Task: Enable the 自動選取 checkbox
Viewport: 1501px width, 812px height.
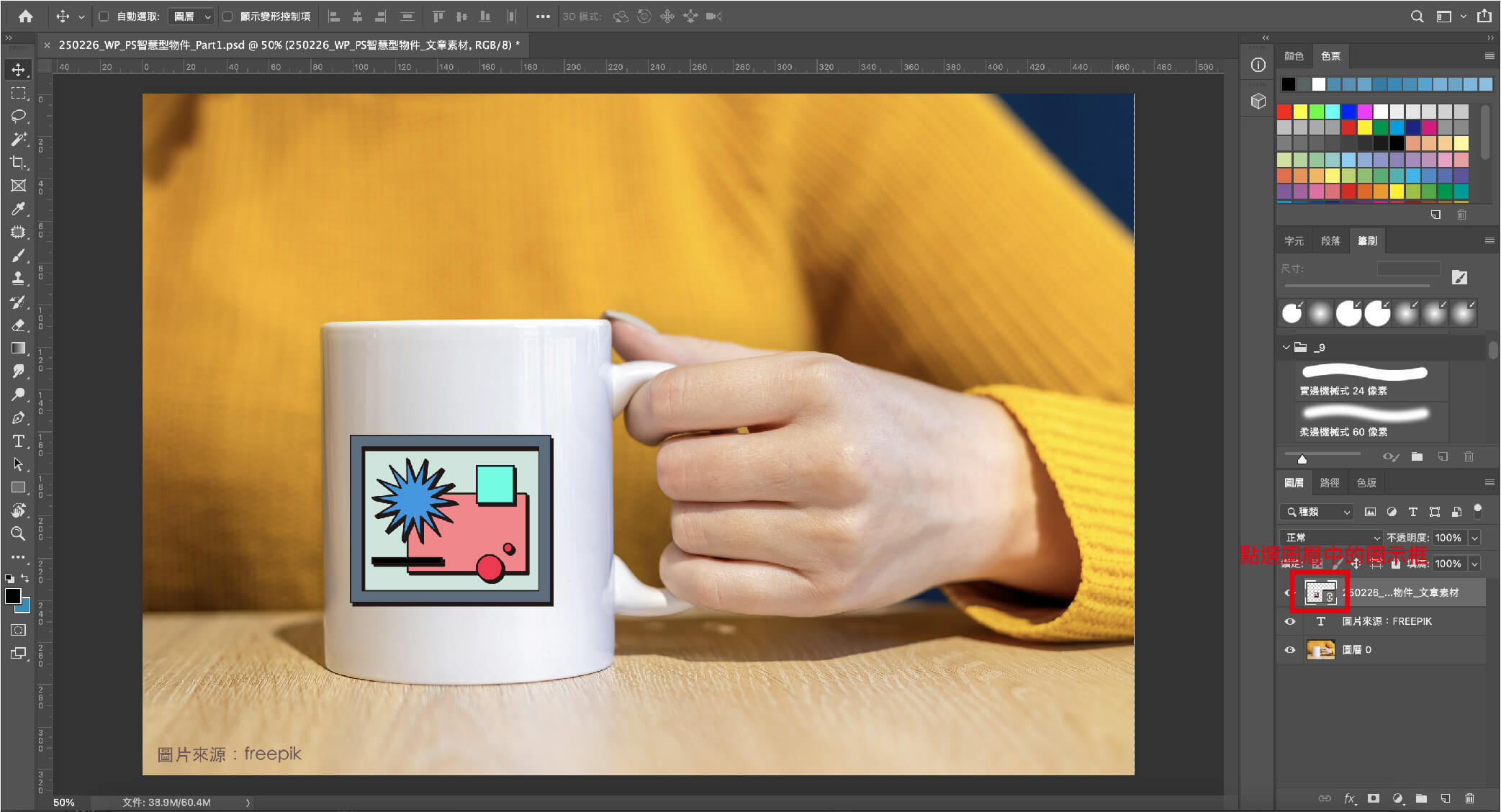Action: [x=104, y=16]
